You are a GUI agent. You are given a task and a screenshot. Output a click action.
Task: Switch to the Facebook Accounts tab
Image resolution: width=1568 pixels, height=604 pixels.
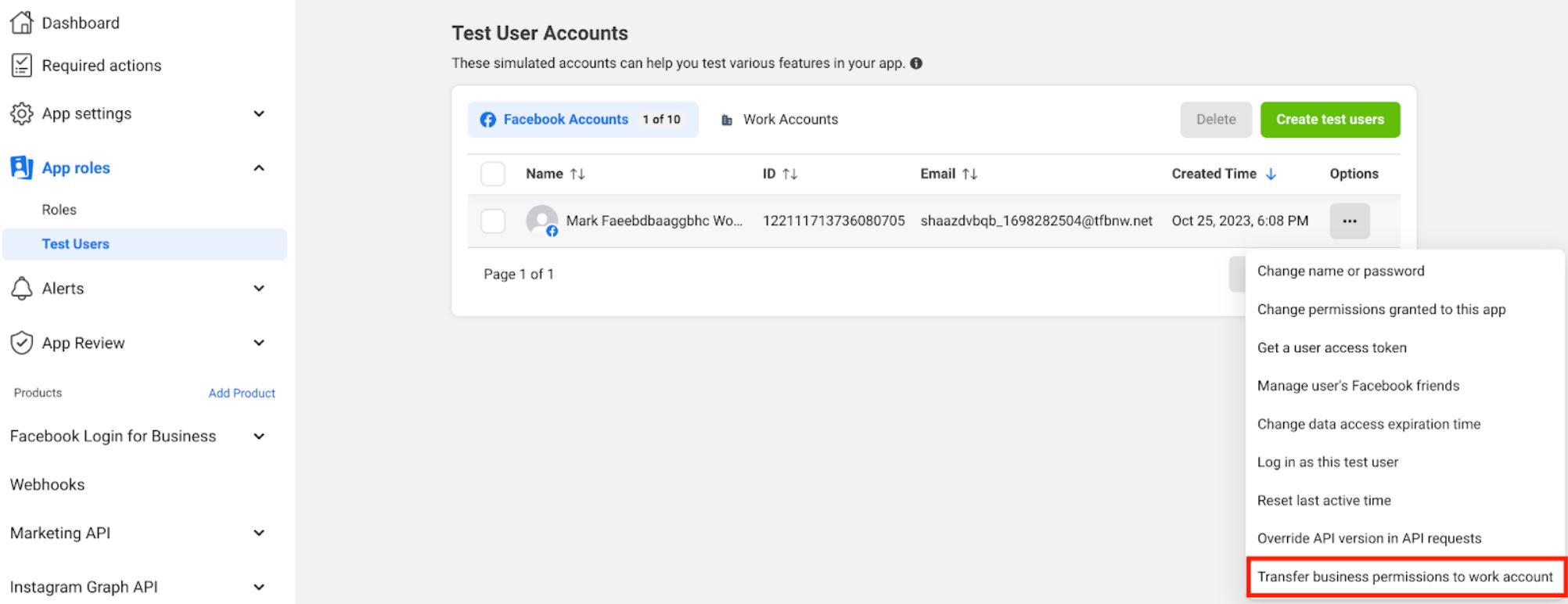(583, 120)
